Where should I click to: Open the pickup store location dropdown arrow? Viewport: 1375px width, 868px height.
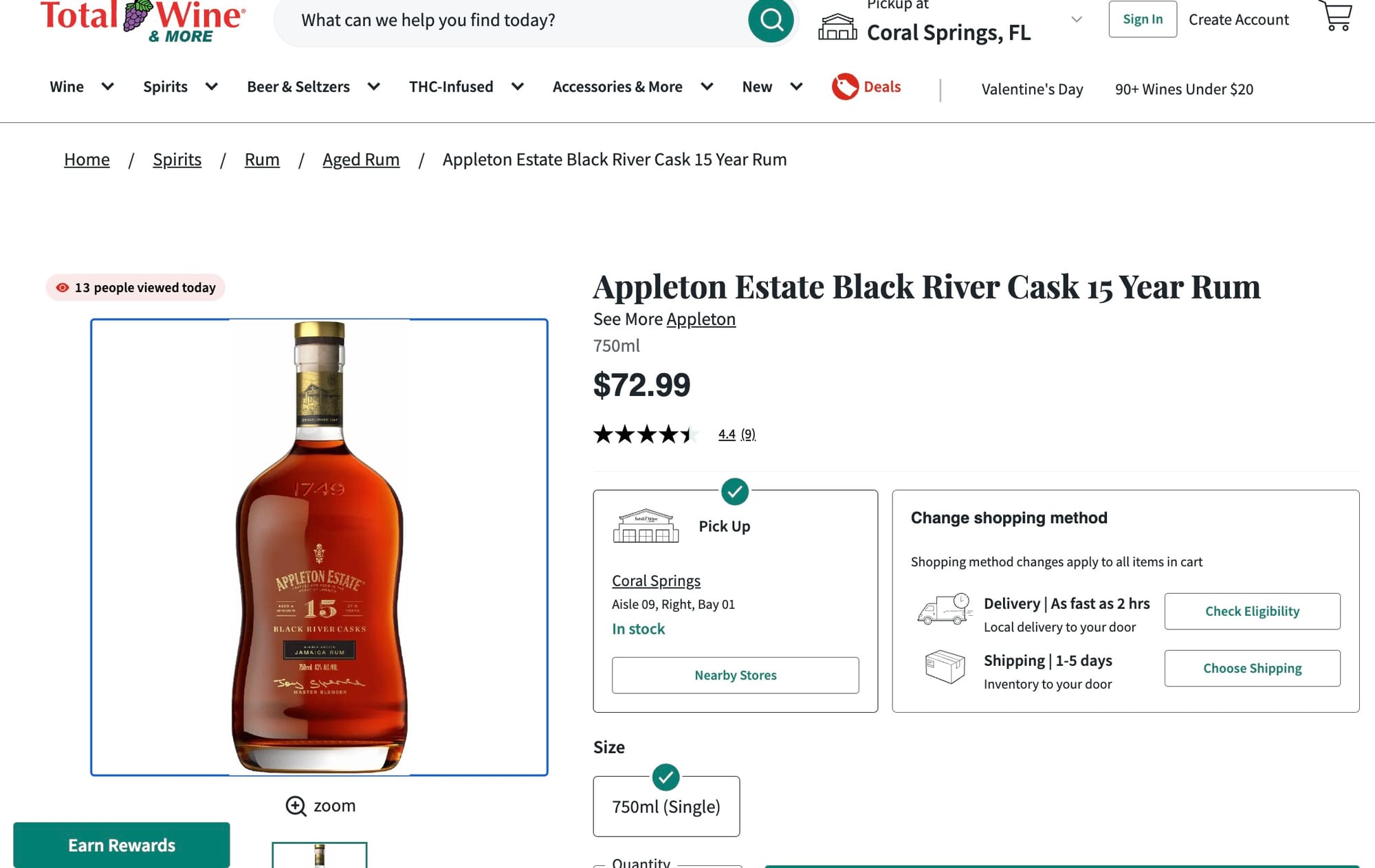1077,20
